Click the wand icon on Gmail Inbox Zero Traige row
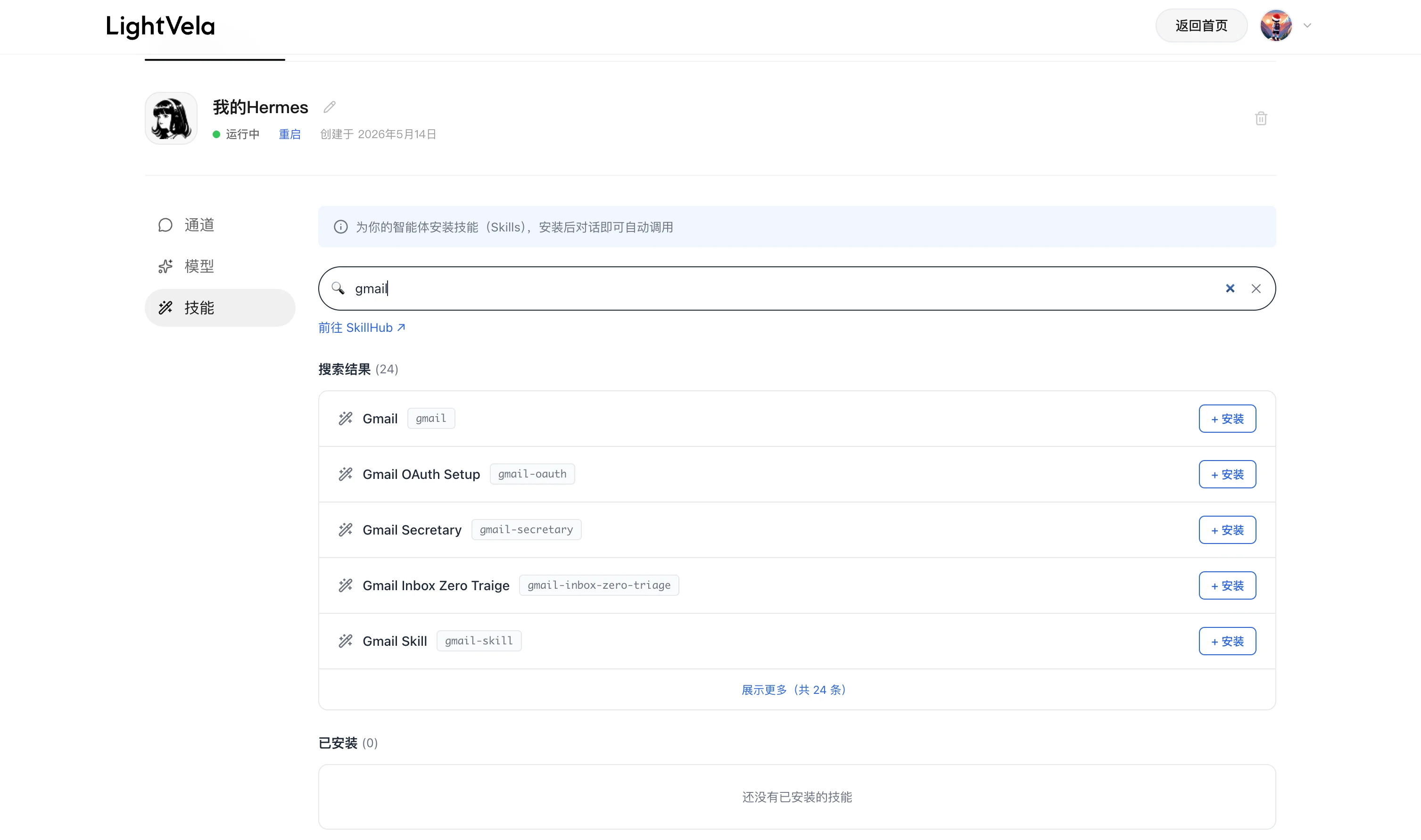This screenshot has width=1421, height=840. tap(345, 585)
